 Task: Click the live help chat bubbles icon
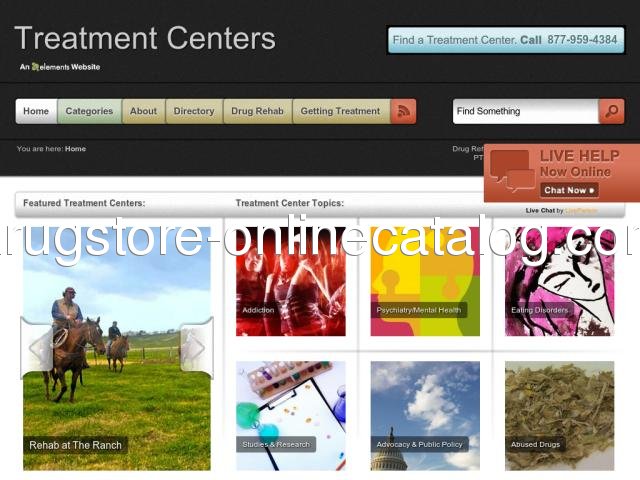tap(513, 171)
